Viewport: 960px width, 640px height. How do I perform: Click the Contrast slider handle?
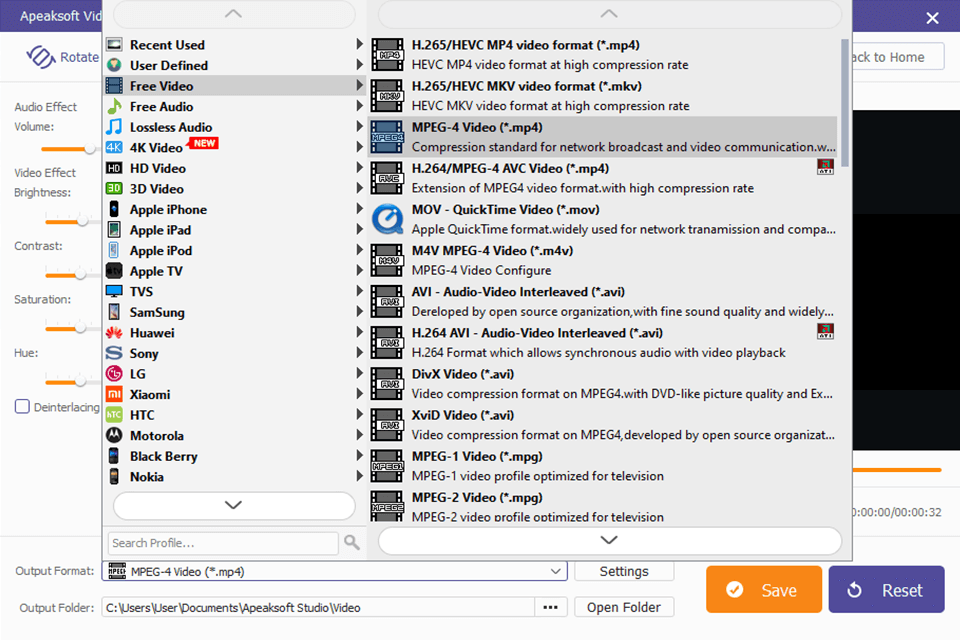[x=80, y=274]
